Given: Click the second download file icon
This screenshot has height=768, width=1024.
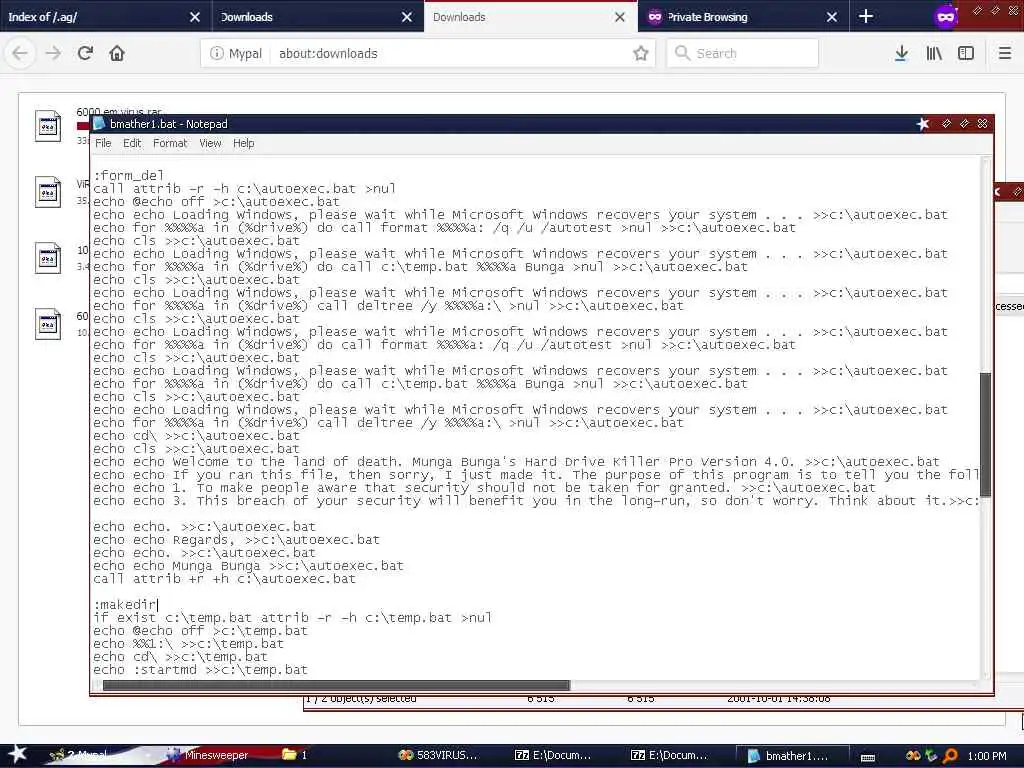Looking at the screenshot, I should [48, 193].
